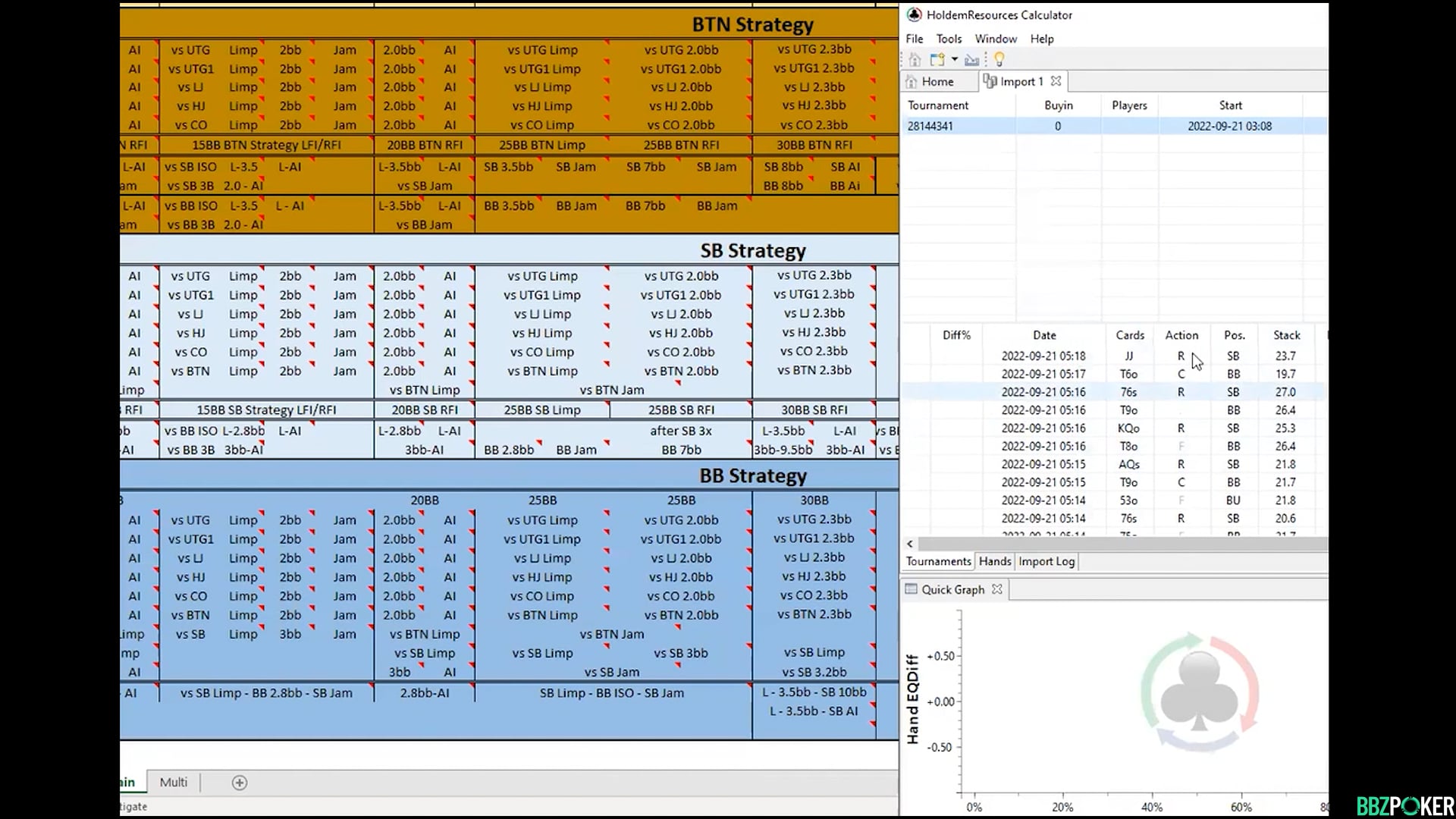
Task: Open the Hands tab
Action: (994, 561)
